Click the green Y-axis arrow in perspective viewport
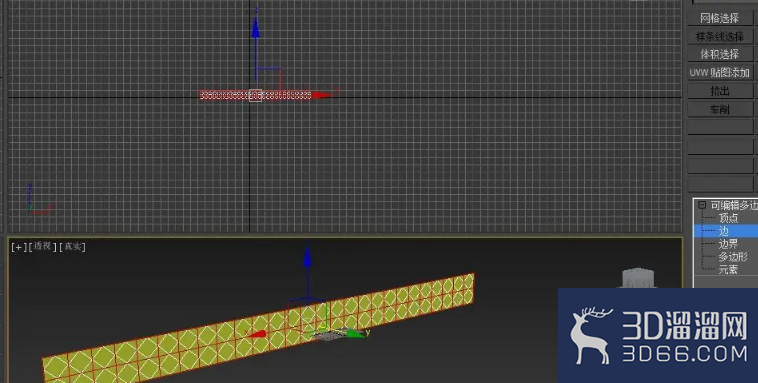758x383 pixels. click(356, 333)
